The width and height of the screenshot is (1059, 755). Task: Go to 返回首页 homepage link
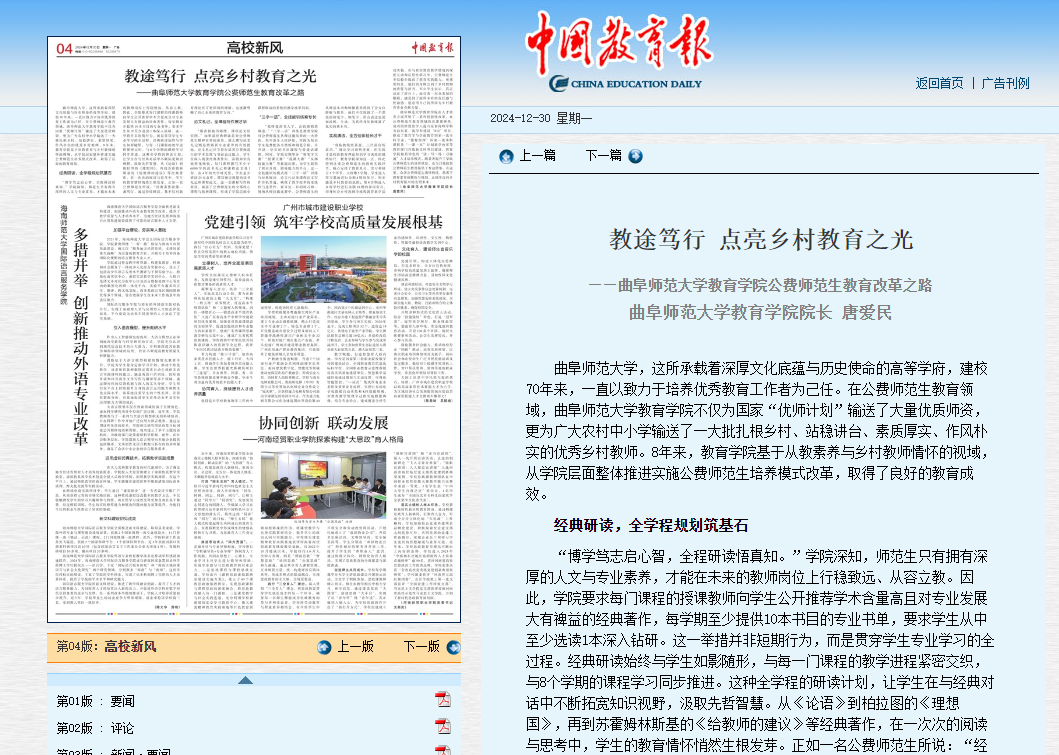(939, 83)
